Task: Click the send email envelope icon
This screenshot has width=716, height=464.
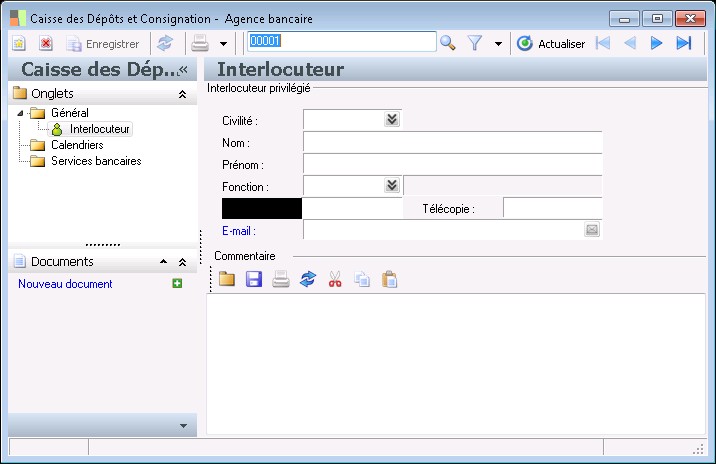Action: 592,230
